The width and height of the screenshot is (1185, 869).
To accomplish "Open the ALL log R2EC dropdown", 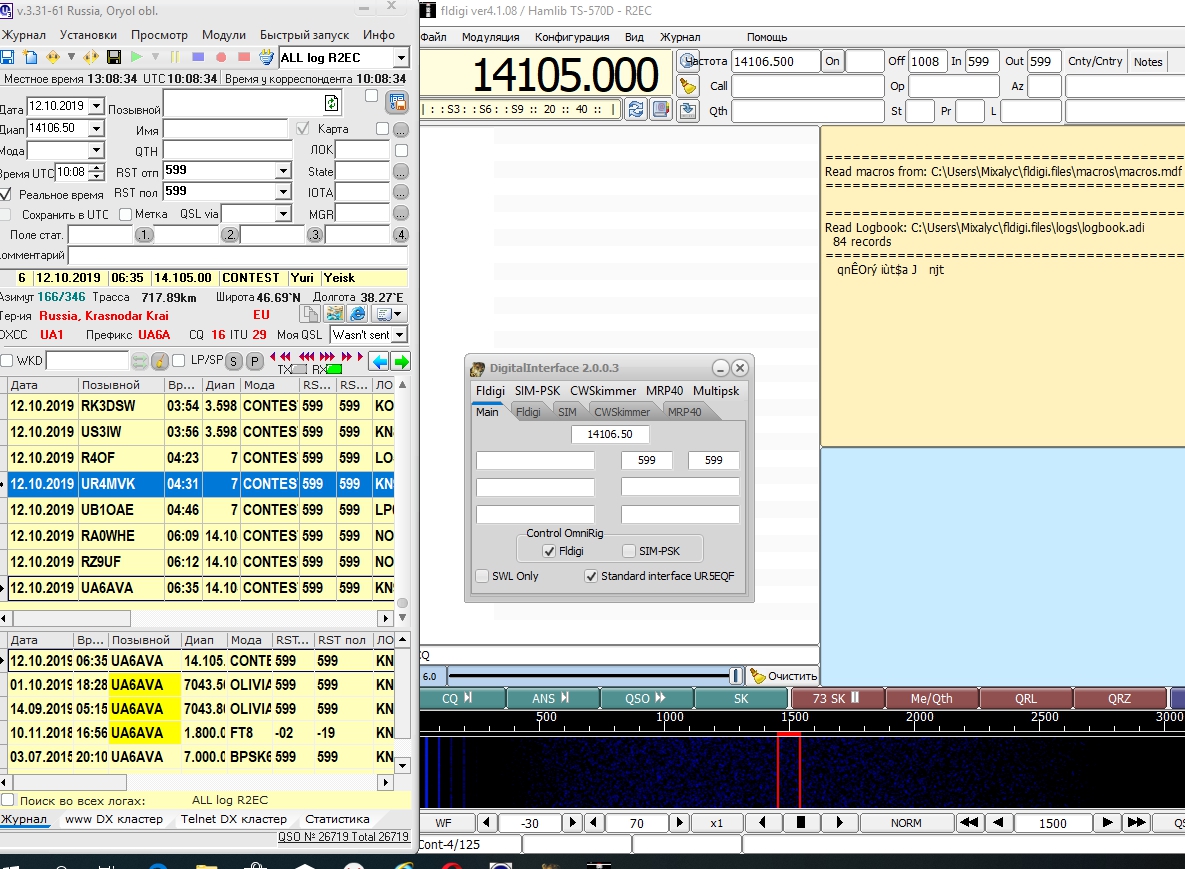I will point(400,58).
